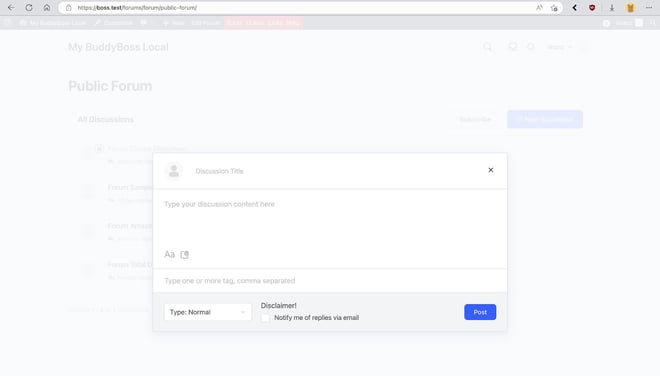This screenshot has height=376, width=660.
Task: View site info lock icon in address bar
Action: [x=69, y=8]
